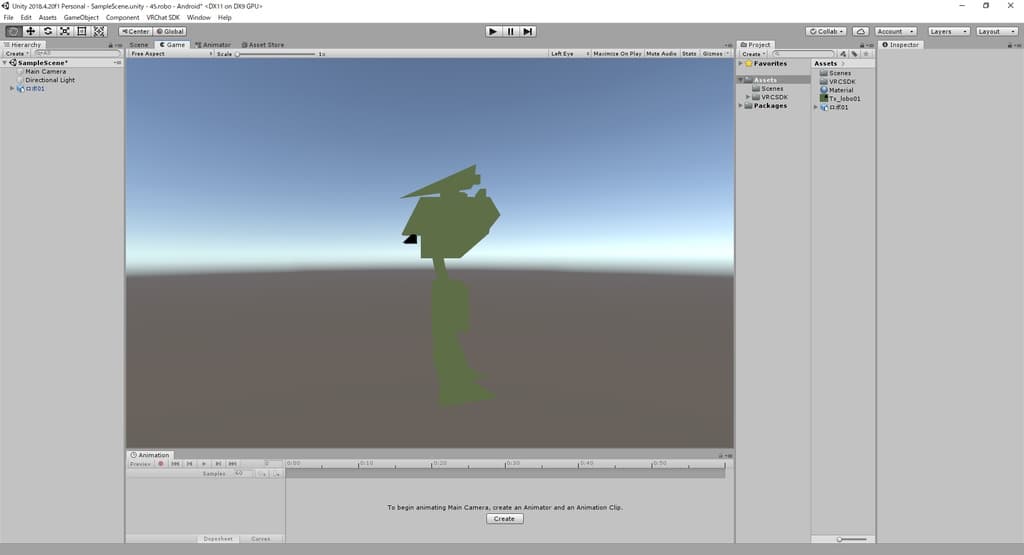The height and width of the screenshot is (555, 1024).
Task: Switch to the Asset Store tab
Action: pos(263,45)
